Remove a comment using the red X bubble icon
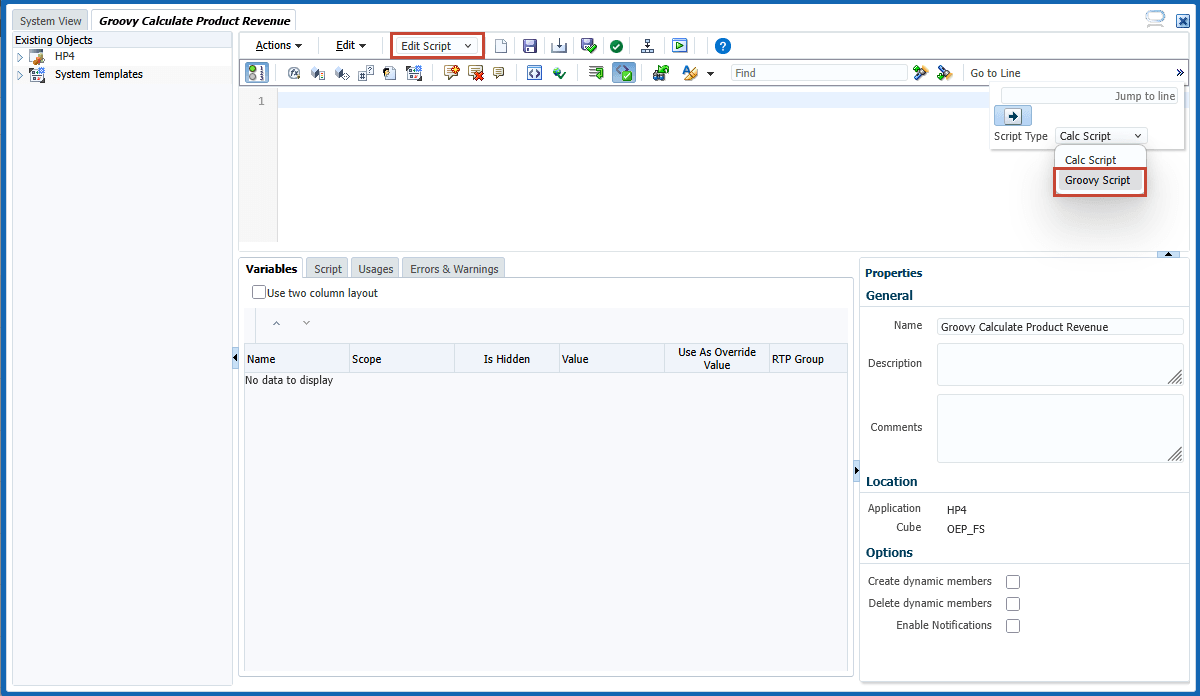 point(475,72)
